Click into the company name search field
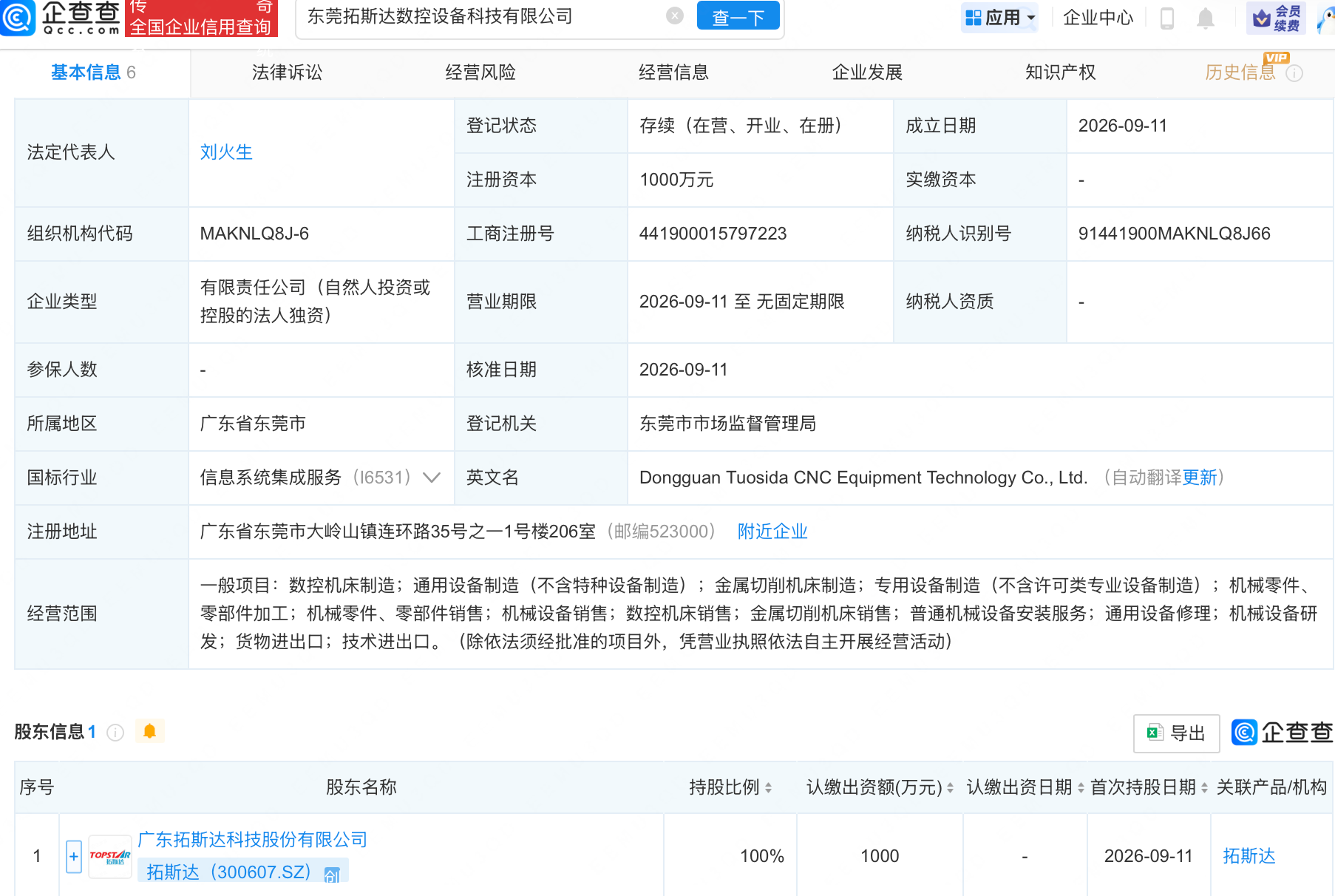 pos(480,16)
